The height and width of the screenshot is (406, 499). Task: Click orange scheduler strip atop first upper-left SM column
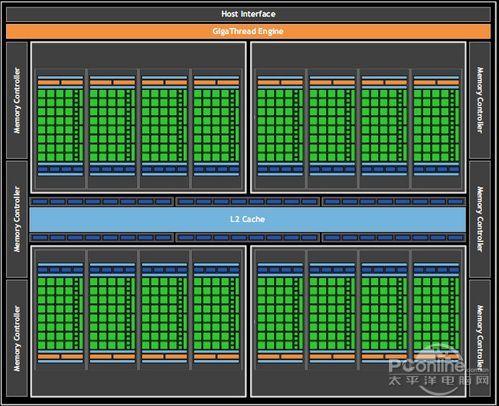tap(60, 82)
